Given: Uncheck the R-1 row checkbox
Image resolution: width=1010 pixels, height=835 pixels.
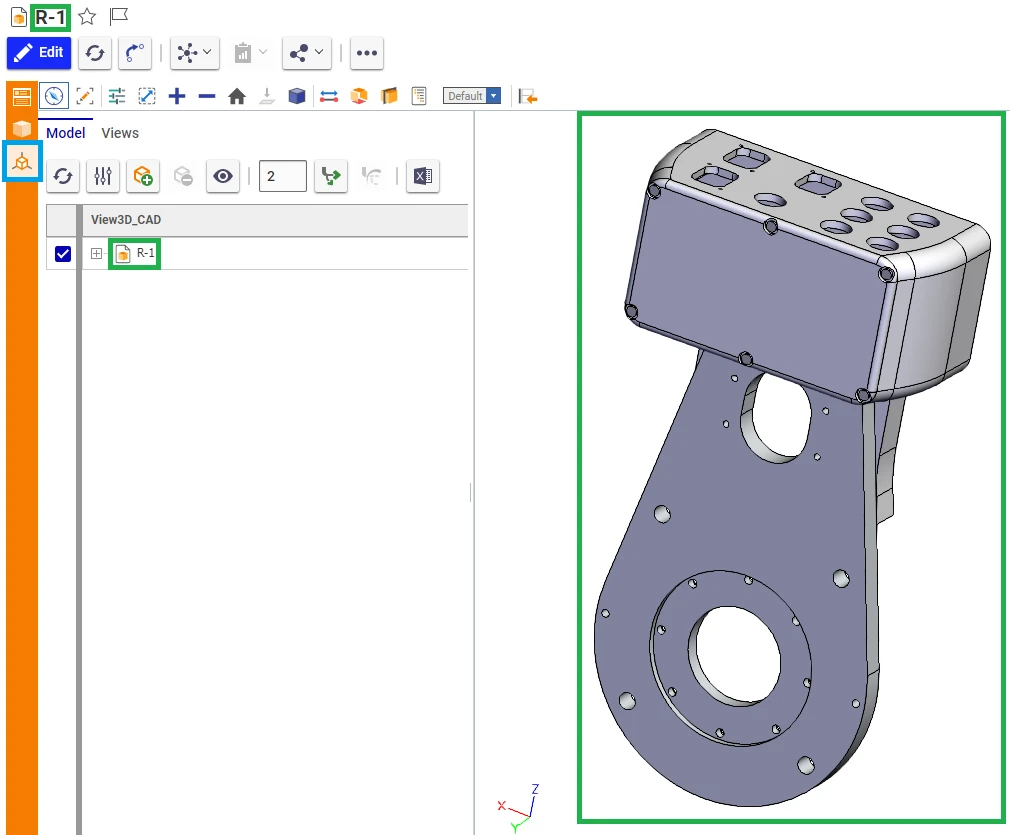Looking at the screenshot, I should pyautogui.click(x=63, y=254).
